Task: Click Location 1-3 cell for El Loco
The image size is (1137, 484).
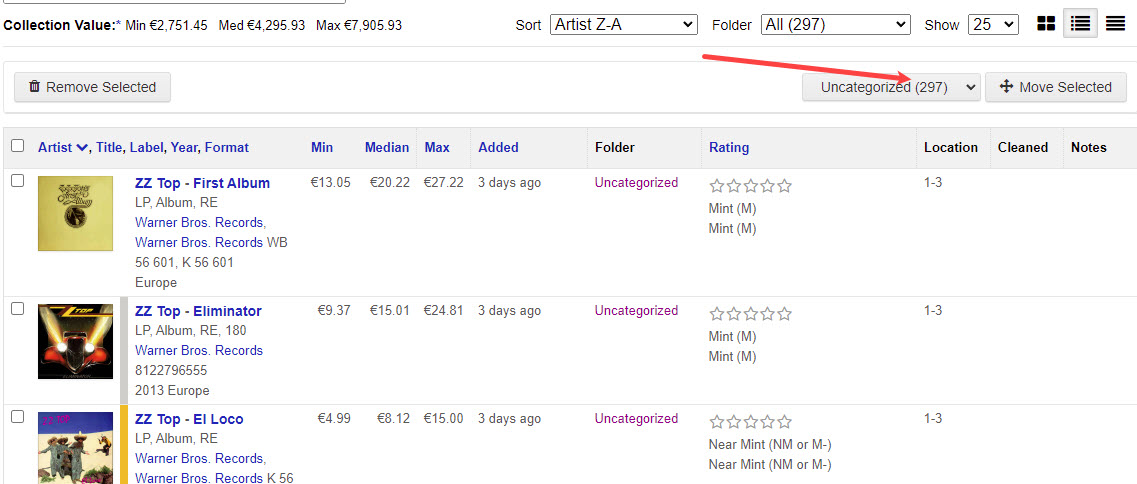Action: click(933, 419)
